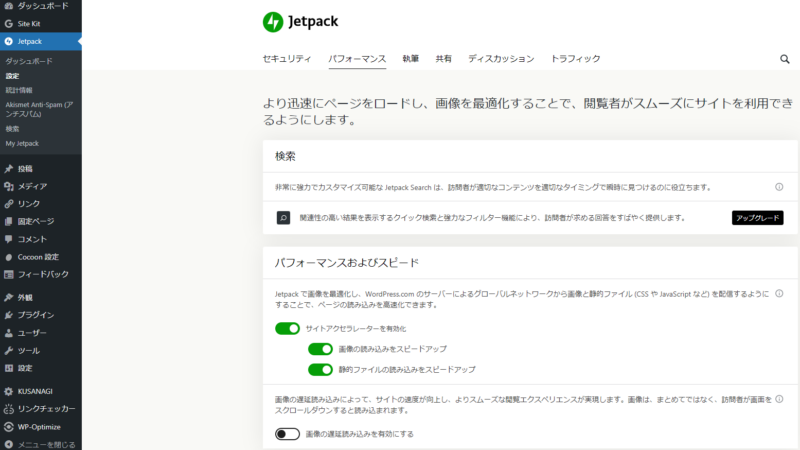Open My Jetpack submenu link
The image size is (800, 450).
tap(22, 143)
